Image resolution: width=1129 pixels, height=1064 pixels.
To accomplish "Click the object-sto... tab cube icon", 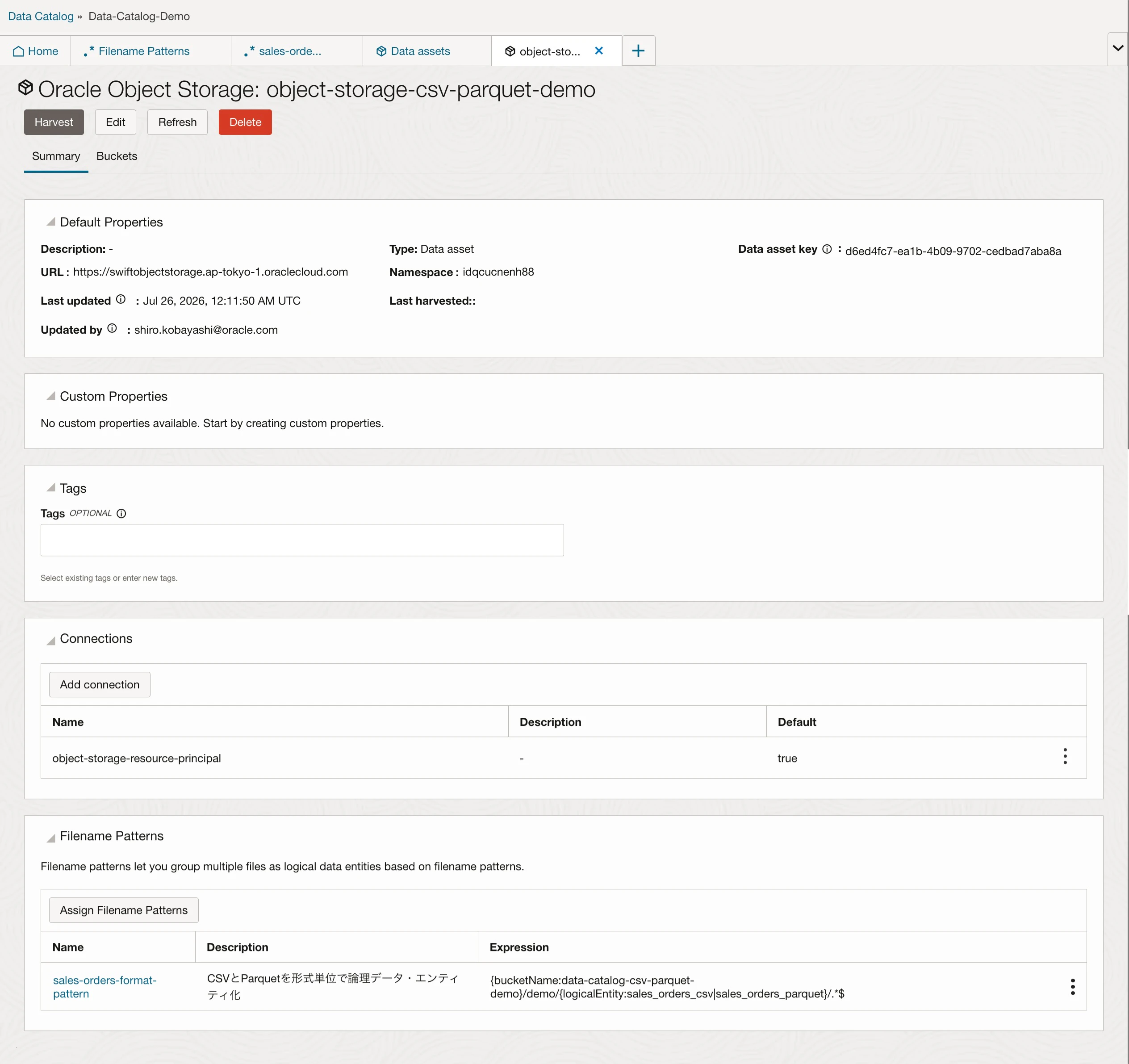I will (510, 51).
